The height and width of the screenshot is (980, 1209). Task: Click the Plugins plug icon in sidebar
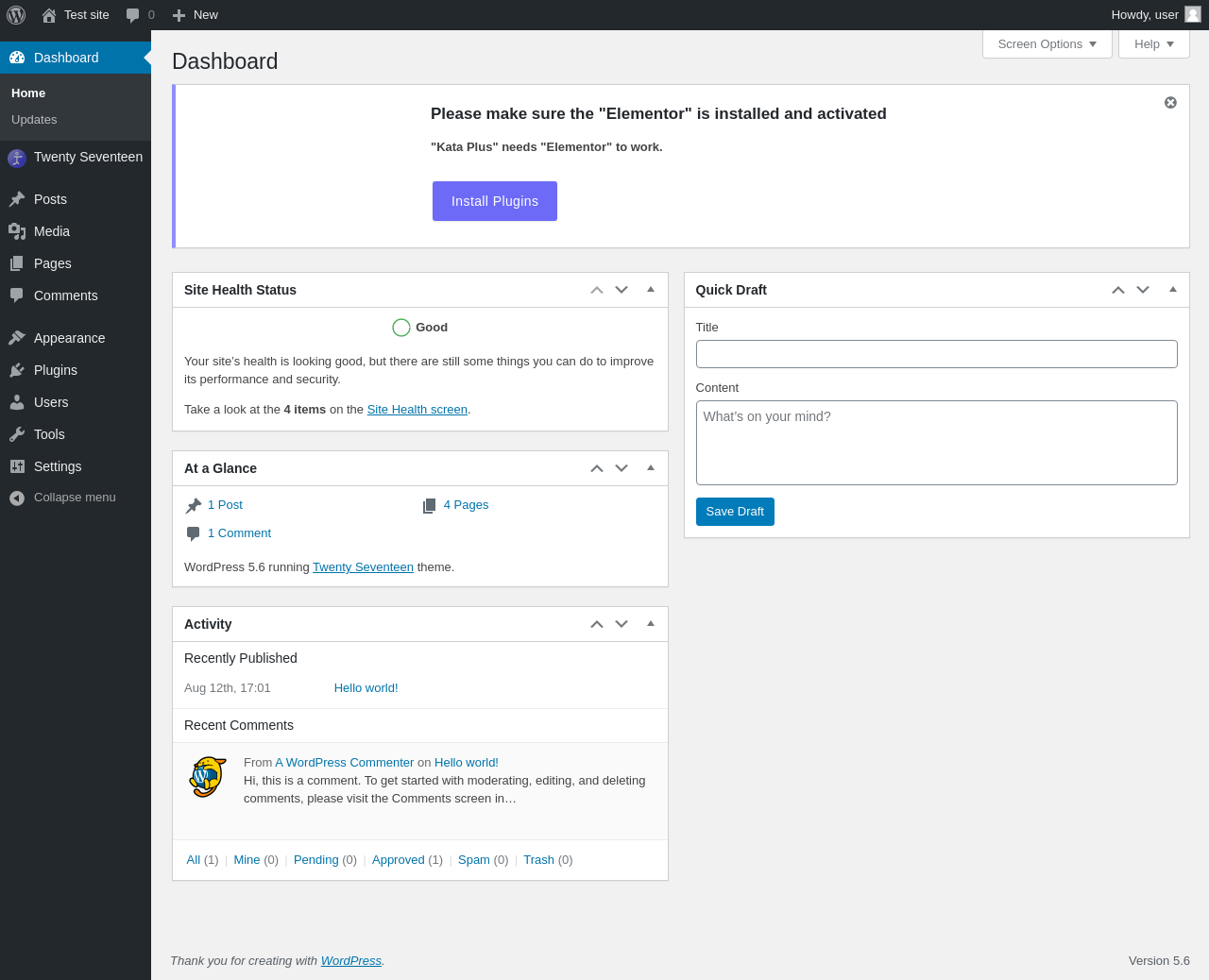(17, 370)
